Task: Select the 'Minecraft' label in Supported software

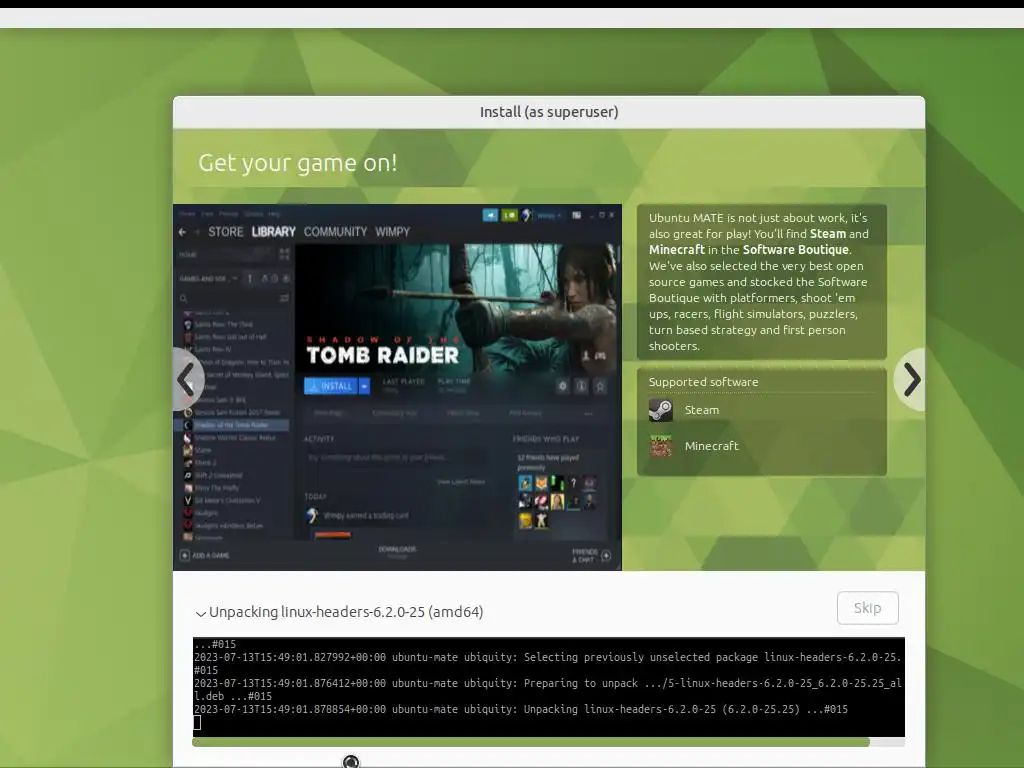Action: coord(711,446)
